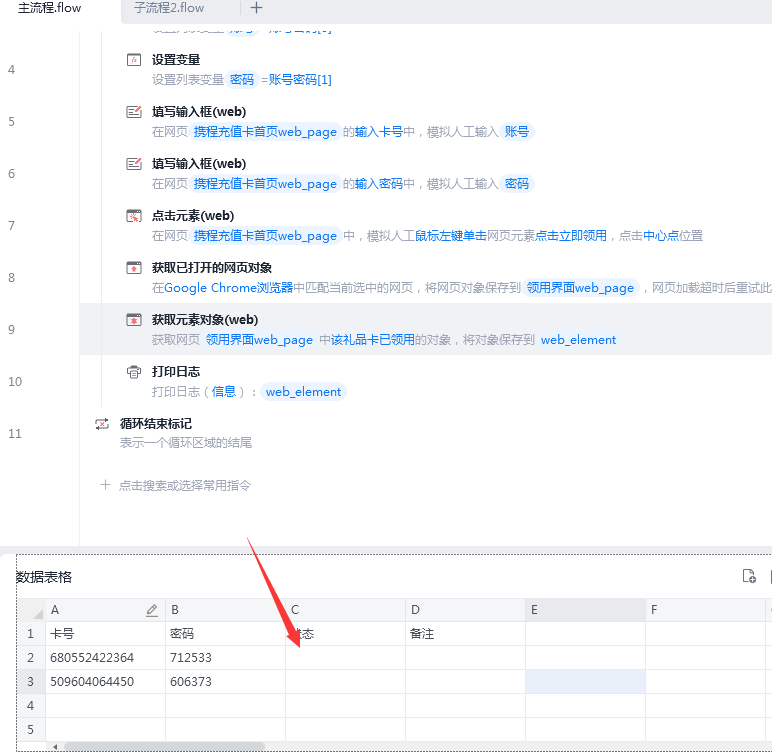This screenshot has height=754, width=772.
Task: Click the web_element output variable in step 9
Action: coord(578,340)
